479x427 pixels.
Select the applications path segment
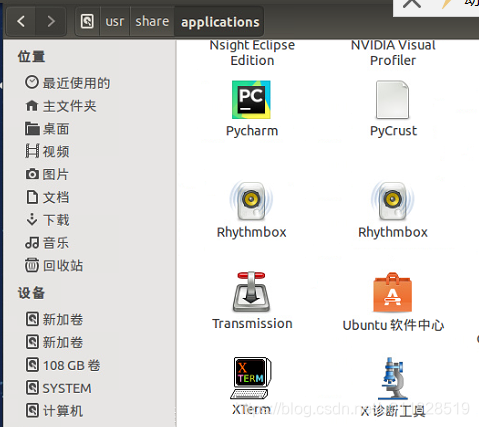220,22
